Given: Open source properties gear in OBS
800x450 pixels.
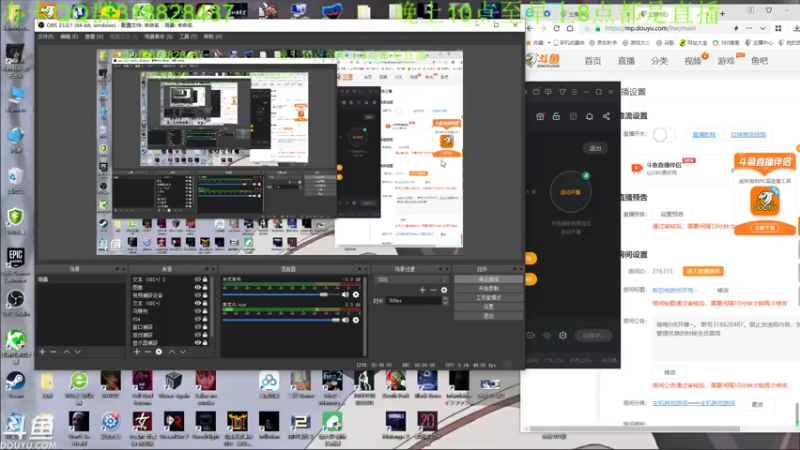Looking at the screenshot, I should click(159, 352).
